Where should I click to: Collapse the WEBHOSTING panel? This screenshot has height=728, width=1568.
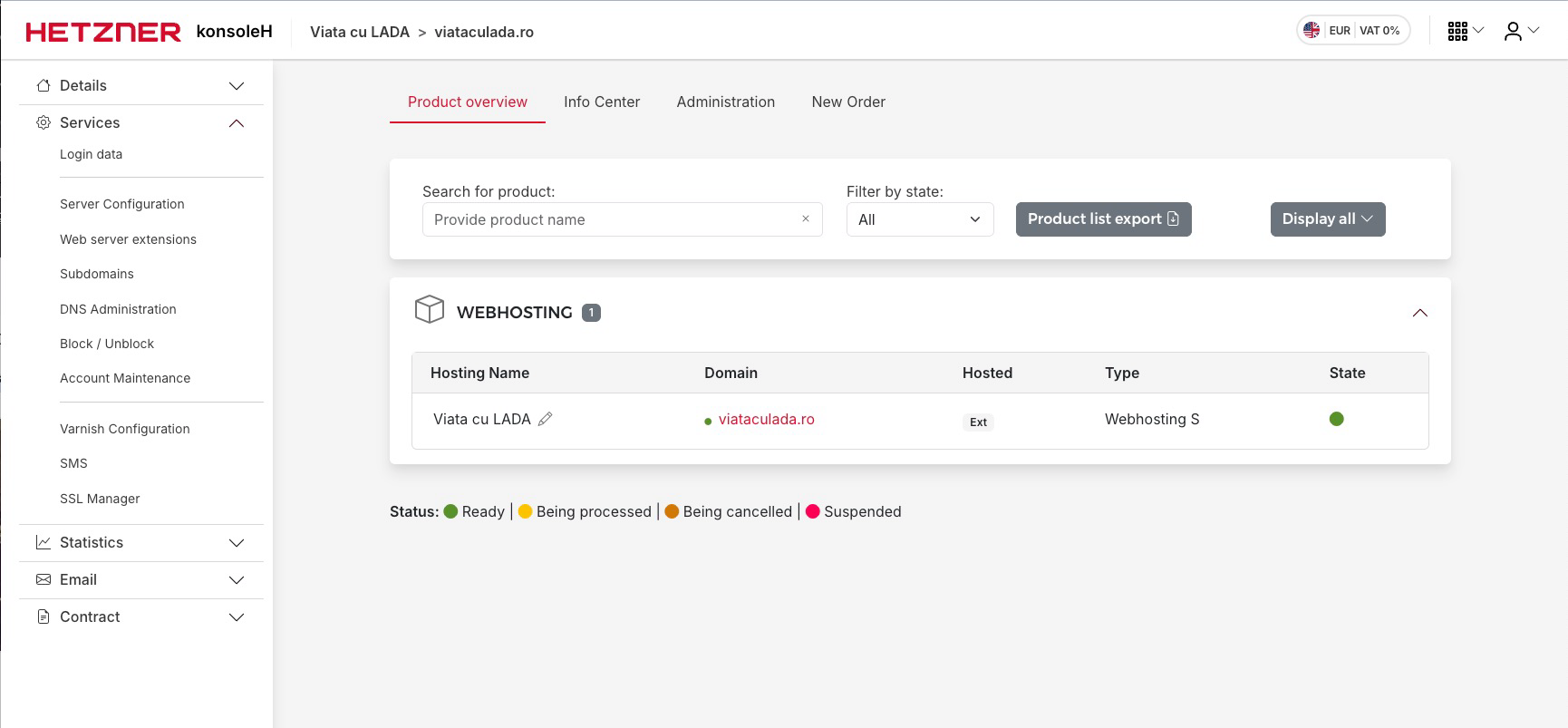(x=1419, y=313)
